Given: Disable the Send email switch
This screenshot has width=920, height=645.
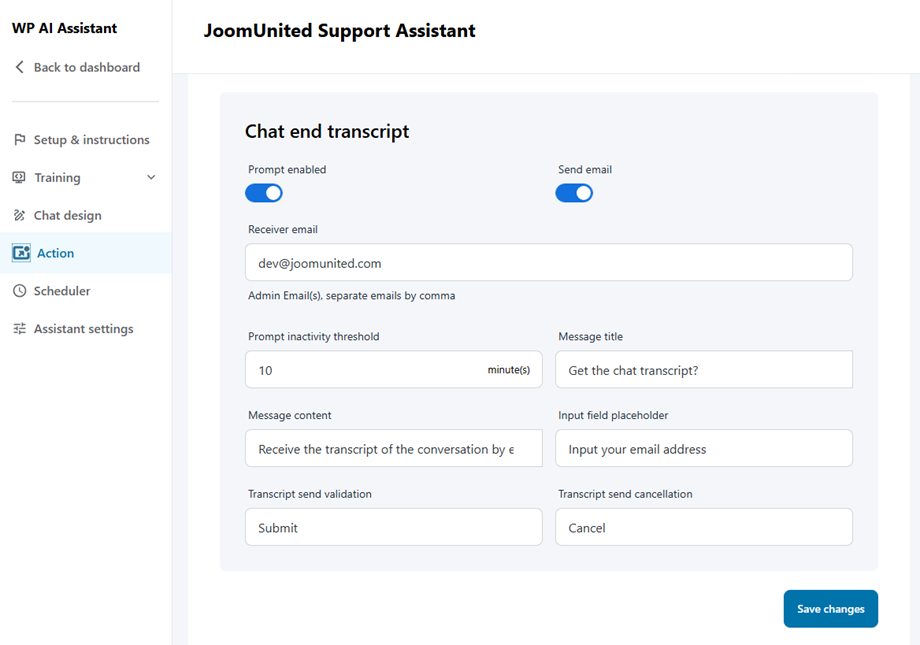Looking at the screenshot, I should tap(574, 193).
